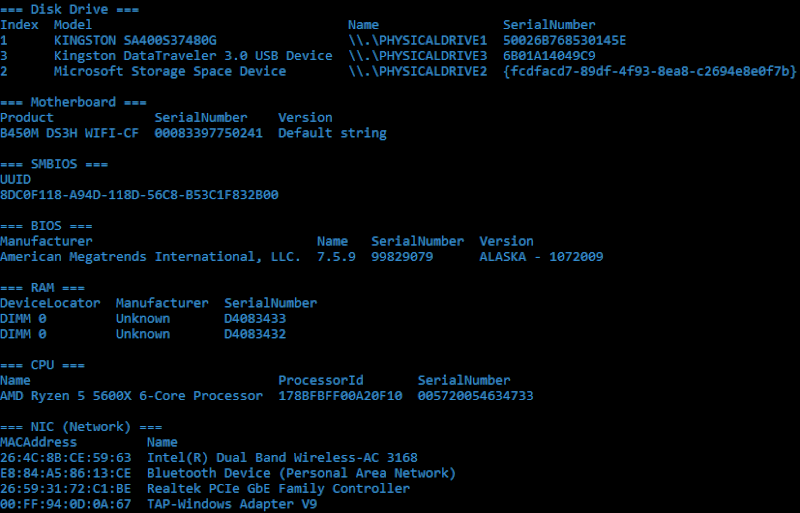Click the motherboard serial number 00083397750241
Screen dimensions: 800x513
coord(209,133)
